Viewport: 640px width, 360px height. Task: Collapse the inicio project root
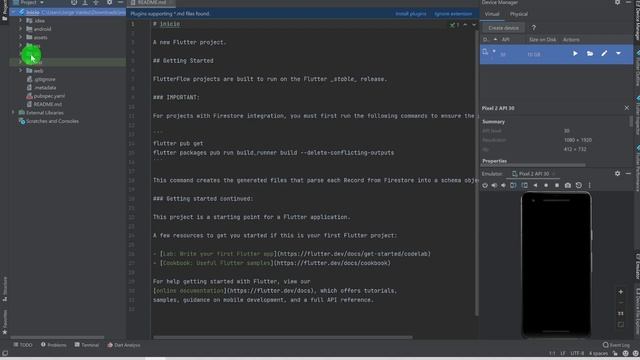(13, 12)
